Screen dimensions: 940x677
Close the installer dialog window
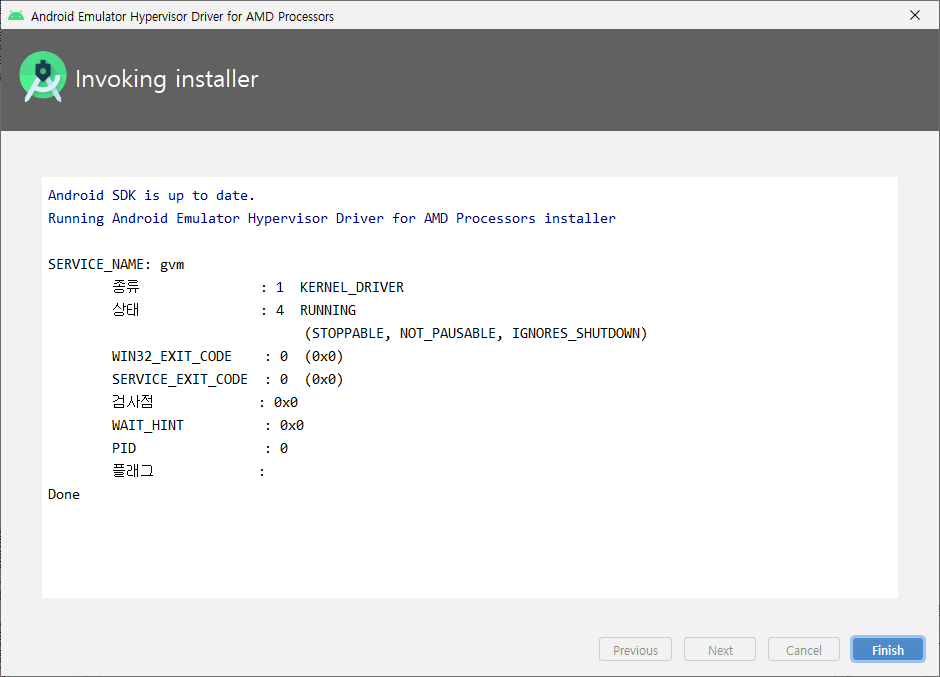tap(915, 15)
